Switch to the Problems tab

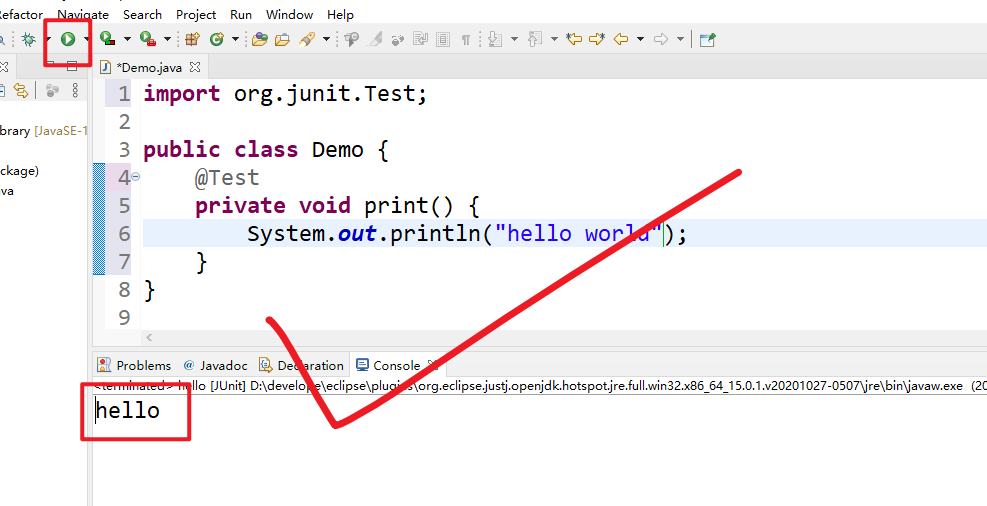click(x=134, y=366)
